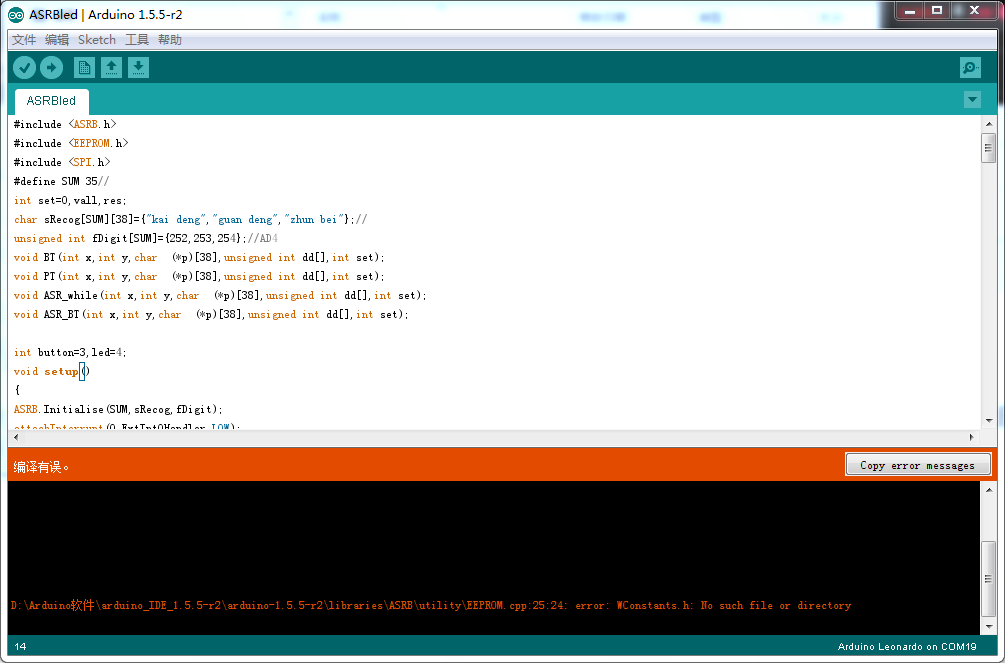Click the 'int button=3,led=4;' line
Screen dimensions: 1005x663
(70, 352)
